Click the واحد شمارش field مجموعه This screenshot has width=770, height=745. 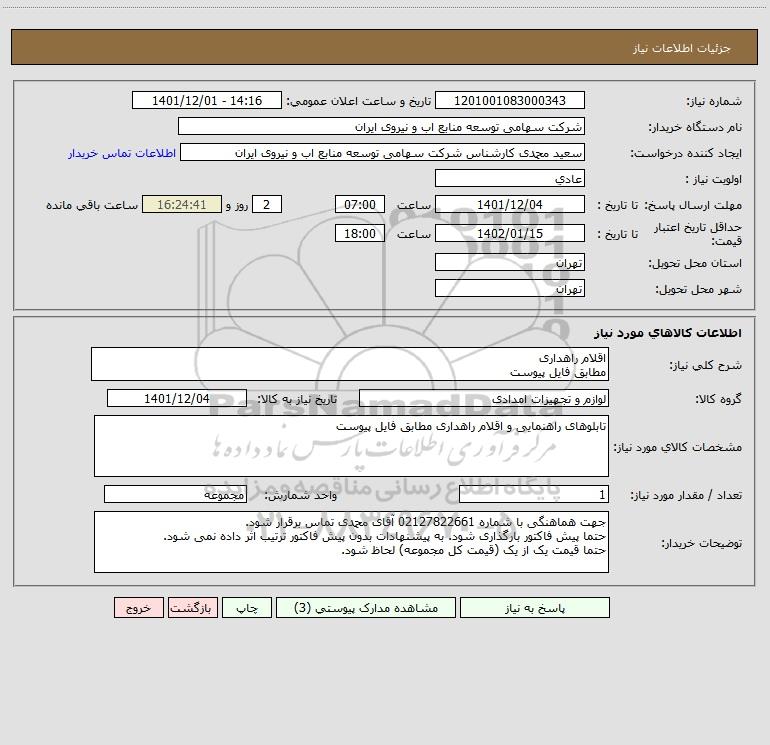coord(175,494)
